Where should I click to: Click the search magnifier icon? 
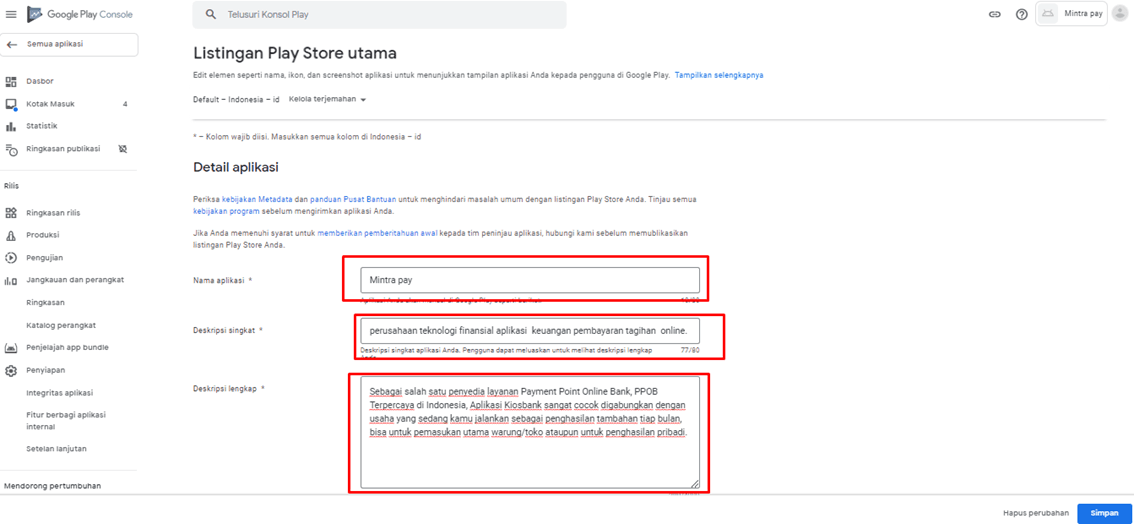[x=211, y=14]
